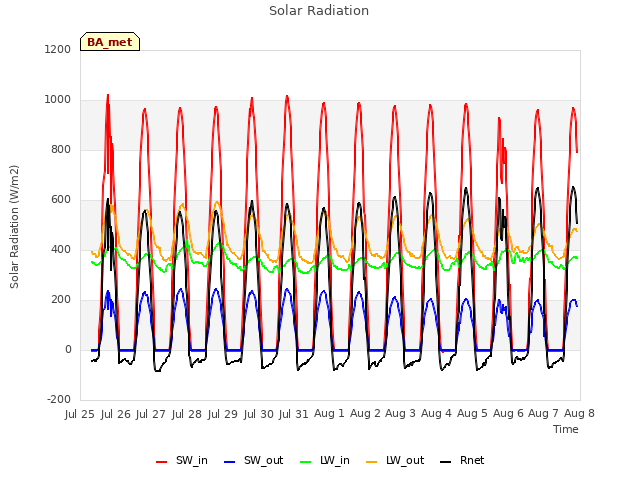Click the Jul 27 x-axis tick label

click(x=151, y=414)
